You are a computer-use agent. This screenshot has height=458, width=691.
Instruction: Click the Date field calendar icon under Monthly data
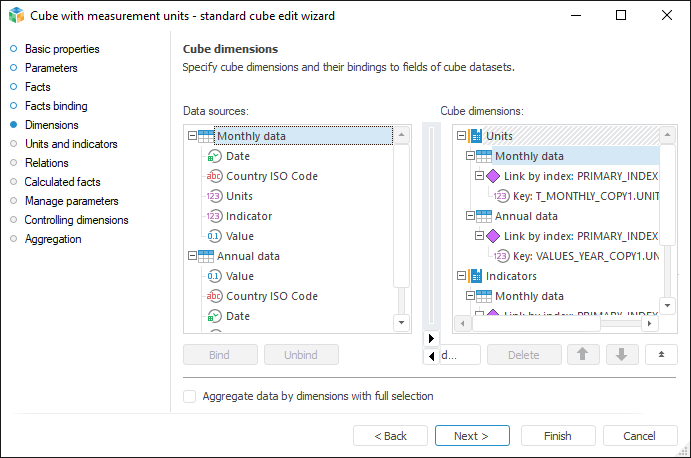click(x=213, y=156)
